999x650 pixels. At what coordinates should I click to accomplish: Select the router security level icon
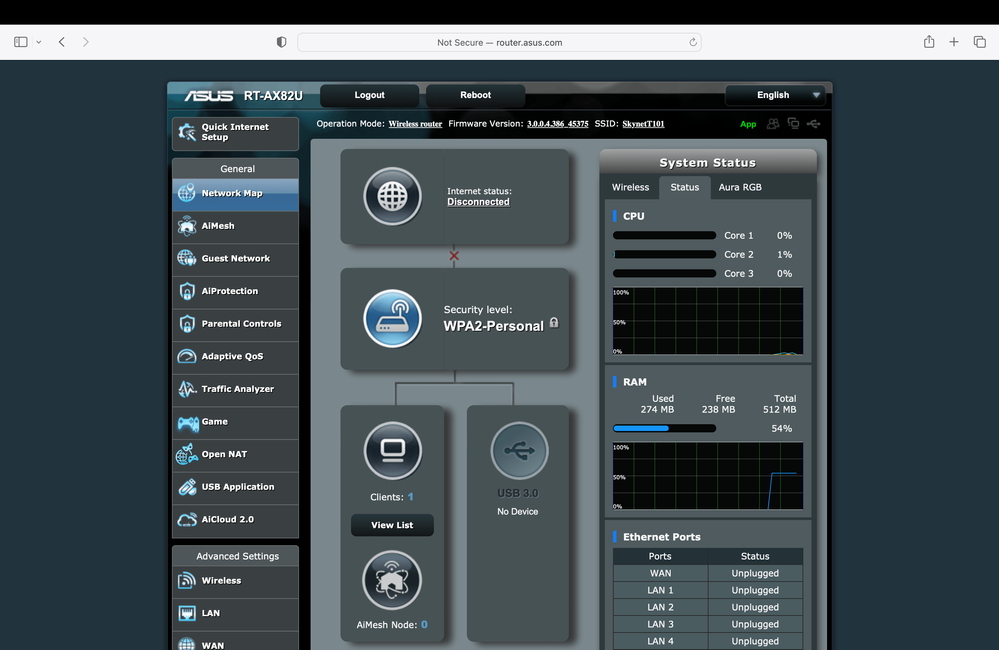[x=392, y=318]
